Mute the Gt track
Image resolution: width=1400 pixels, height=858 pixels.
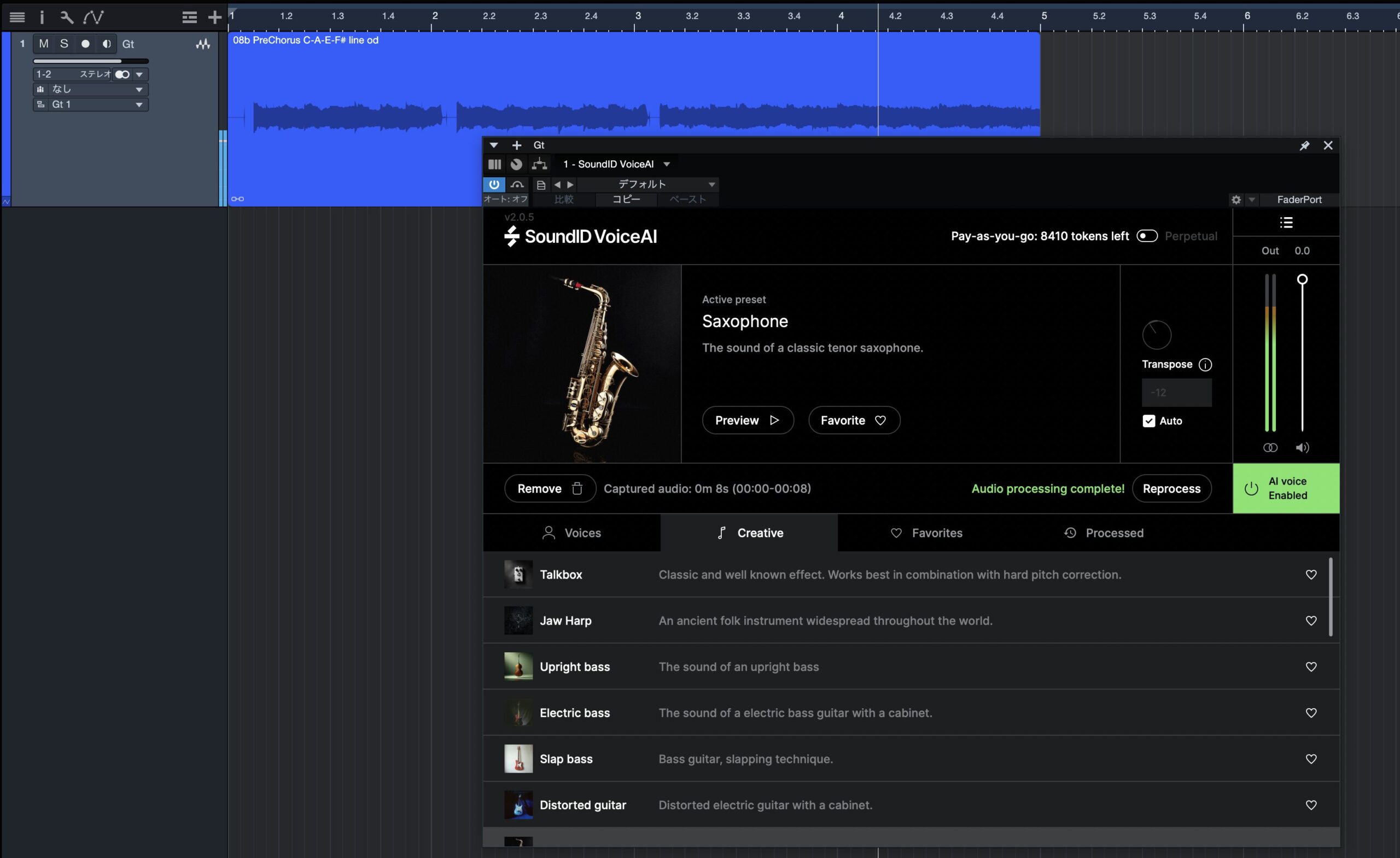44,44
